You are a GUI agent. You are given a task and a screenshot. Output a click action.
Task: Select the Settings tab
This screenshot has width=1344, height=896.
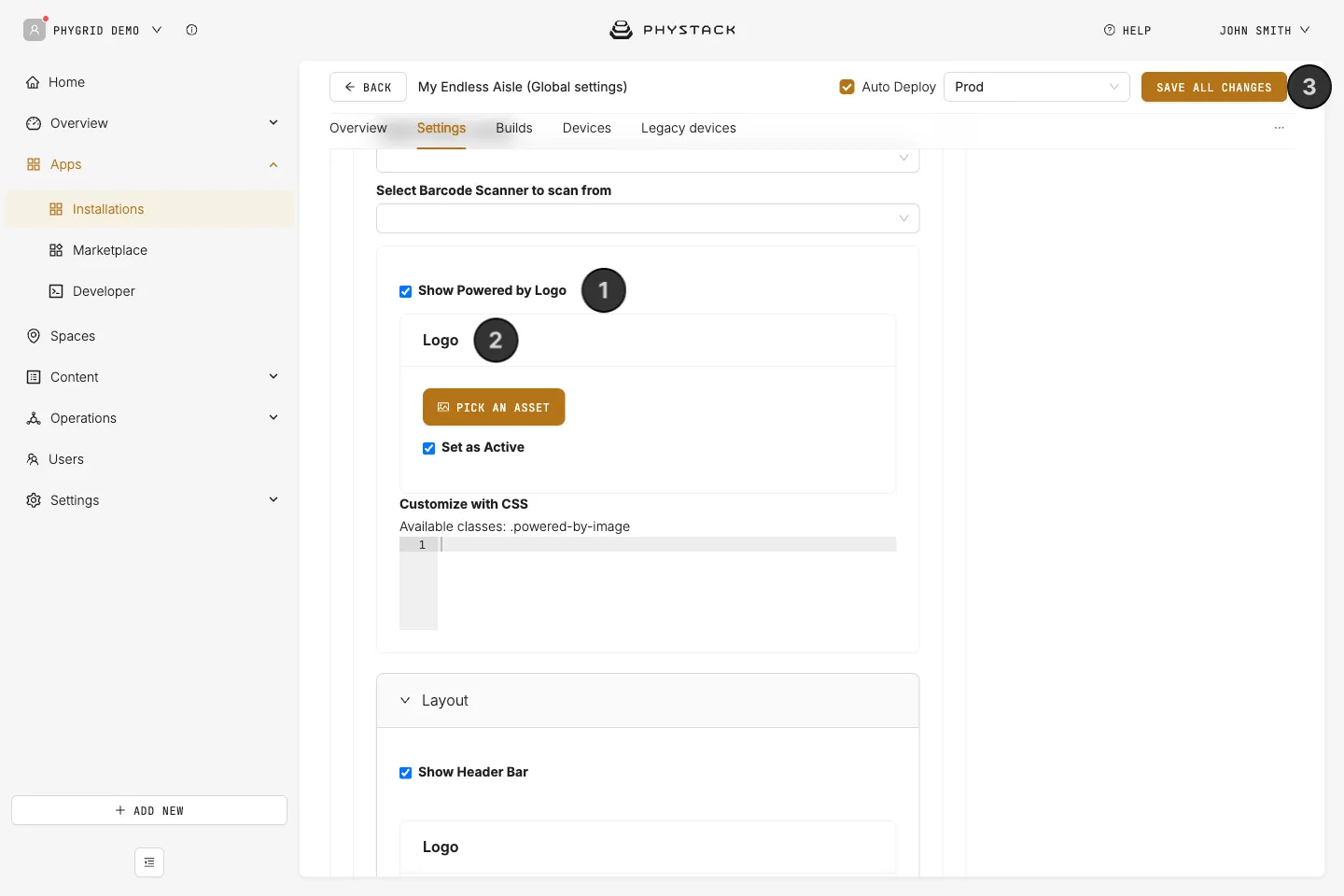(x=441, y=128)
